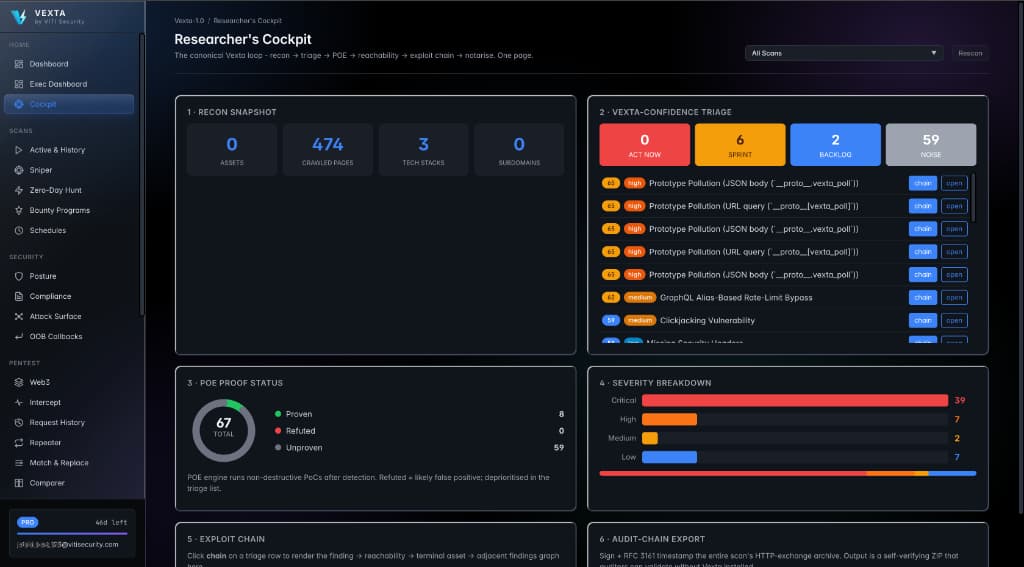Click medium badge on GraphQL row
Screen dimensions: 1024x567
(x=640, y=298)
